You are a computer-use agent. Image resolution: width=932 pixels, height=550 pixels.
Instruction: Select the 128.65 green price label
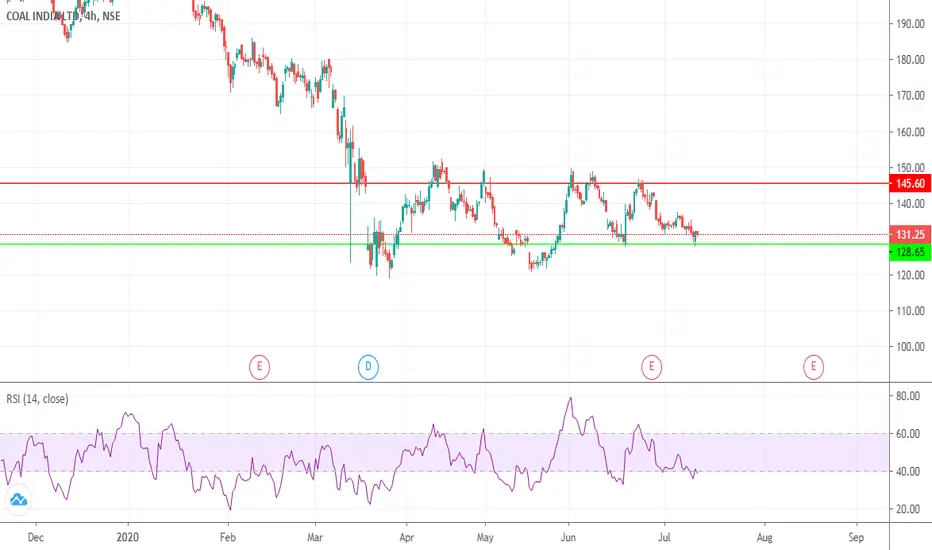pyautogui.click(x=910, y=252)
